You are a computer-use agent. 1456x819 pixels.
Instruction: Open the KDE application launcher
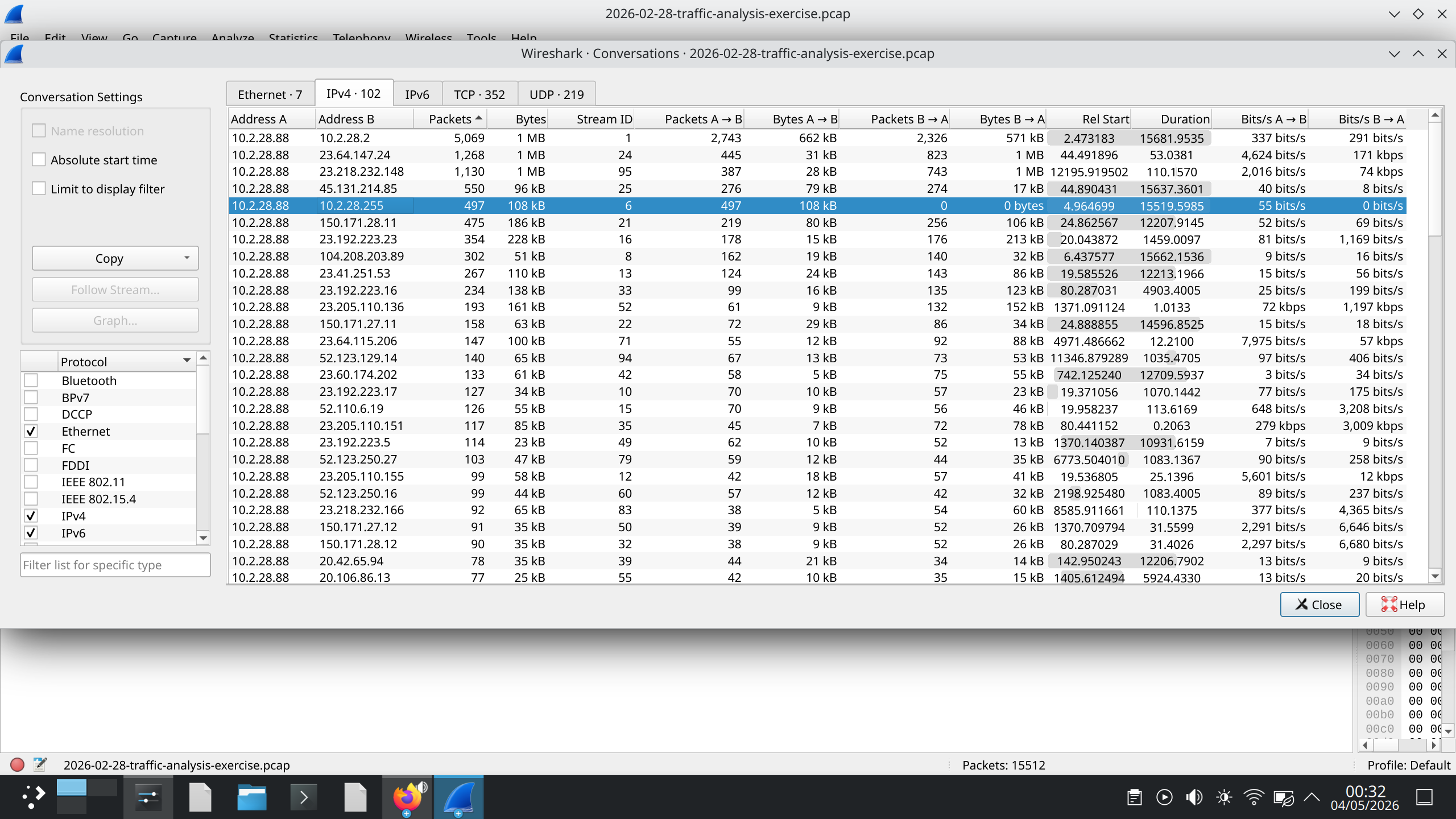(x=33, y=797)
